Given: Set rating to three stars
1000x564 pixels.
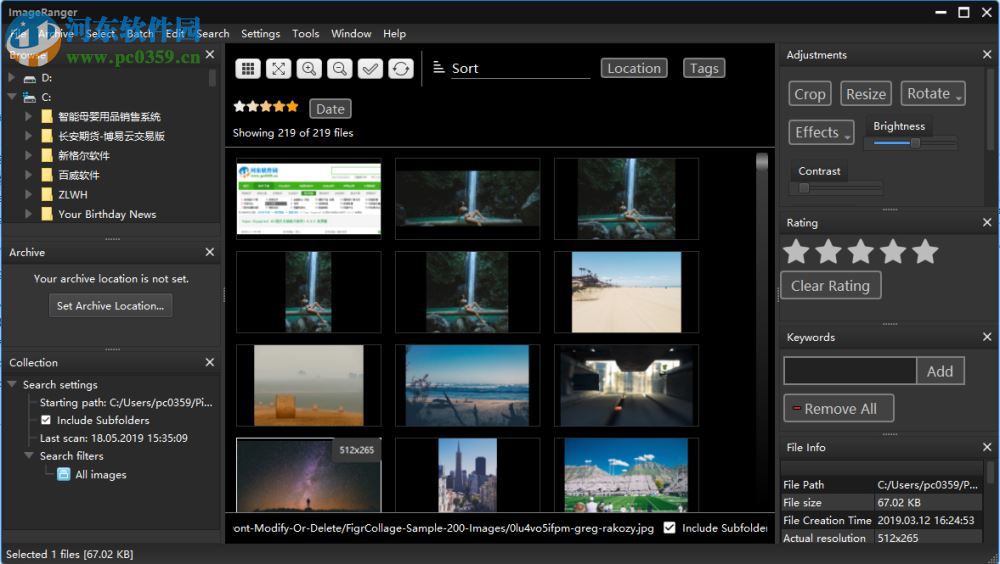Looking at the screenshot, I should point(861,251).
